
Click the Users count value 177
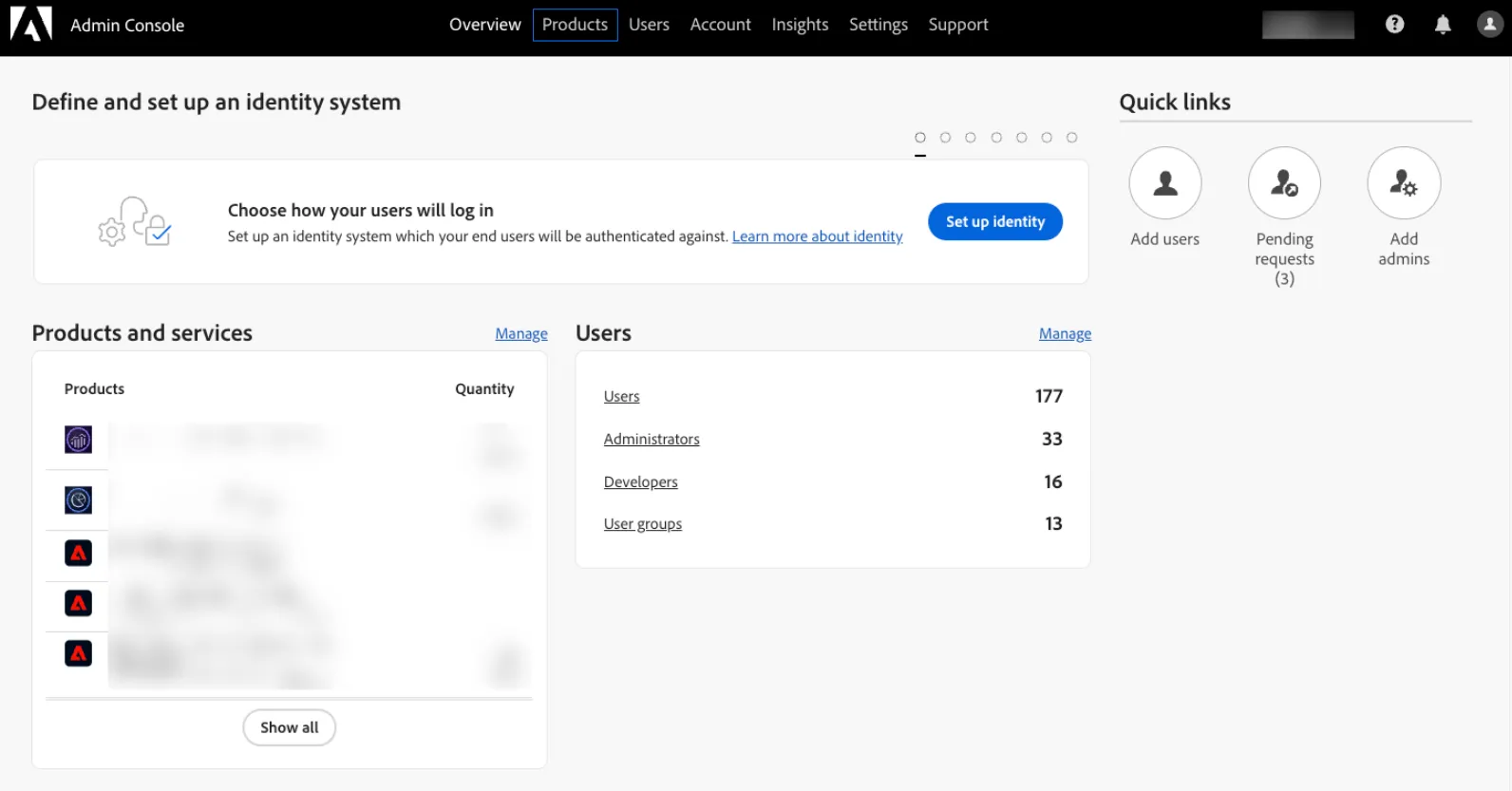pyautogui.click(x=1049, y=396)
